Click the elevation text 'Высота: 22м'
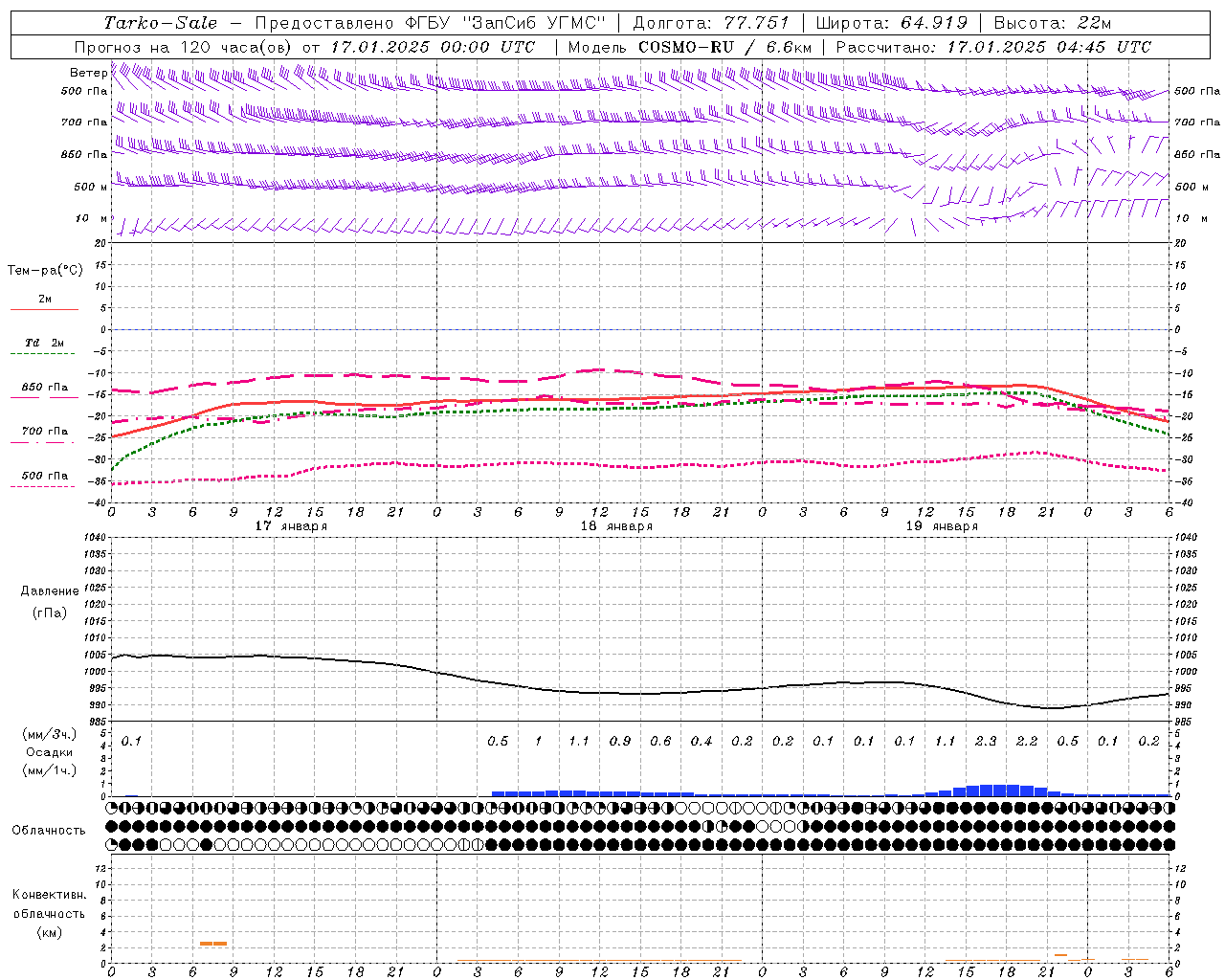 (1053, 22)
